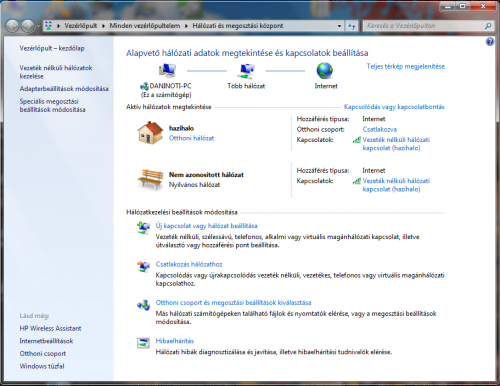The image size is (500, 386).
Task: Expand arrow after Minden vezérlőpultelem breadcrumb
Action: click(186, 26)
